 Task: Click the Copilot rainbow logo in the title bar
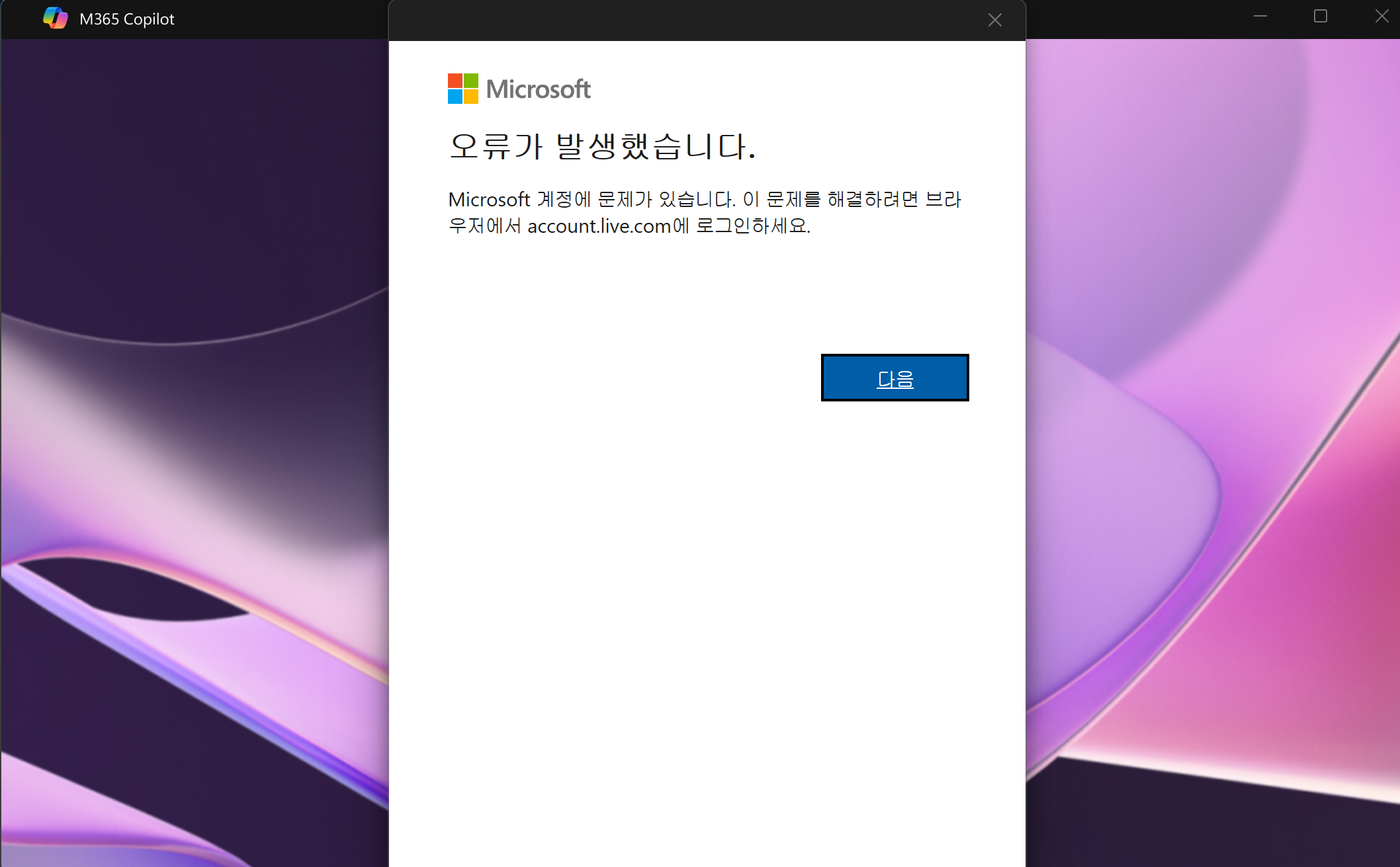tap(56, 19)
